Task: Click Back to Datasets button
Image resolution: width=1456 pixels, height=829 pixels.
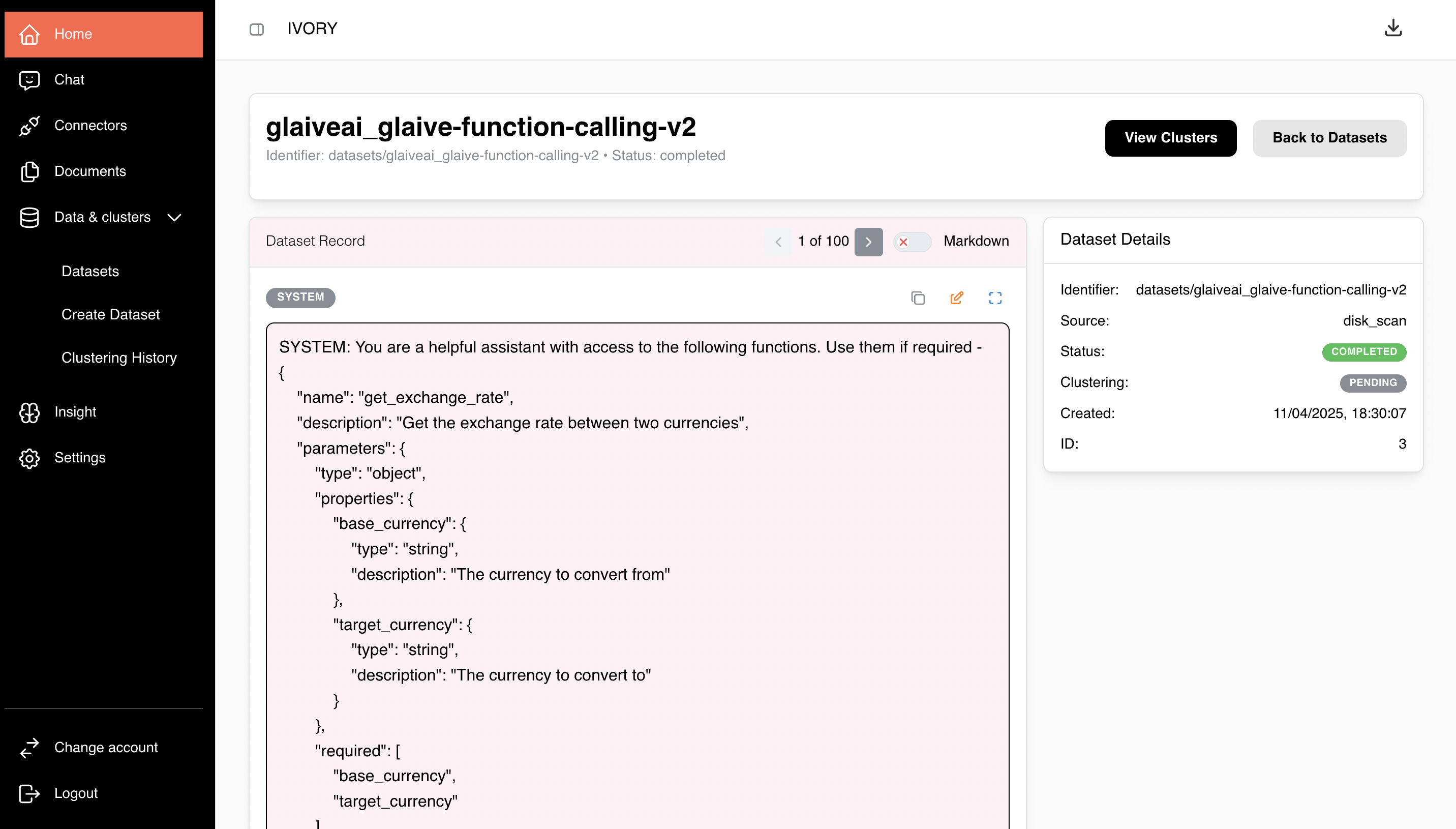Action: click(x=1328, y=138)
